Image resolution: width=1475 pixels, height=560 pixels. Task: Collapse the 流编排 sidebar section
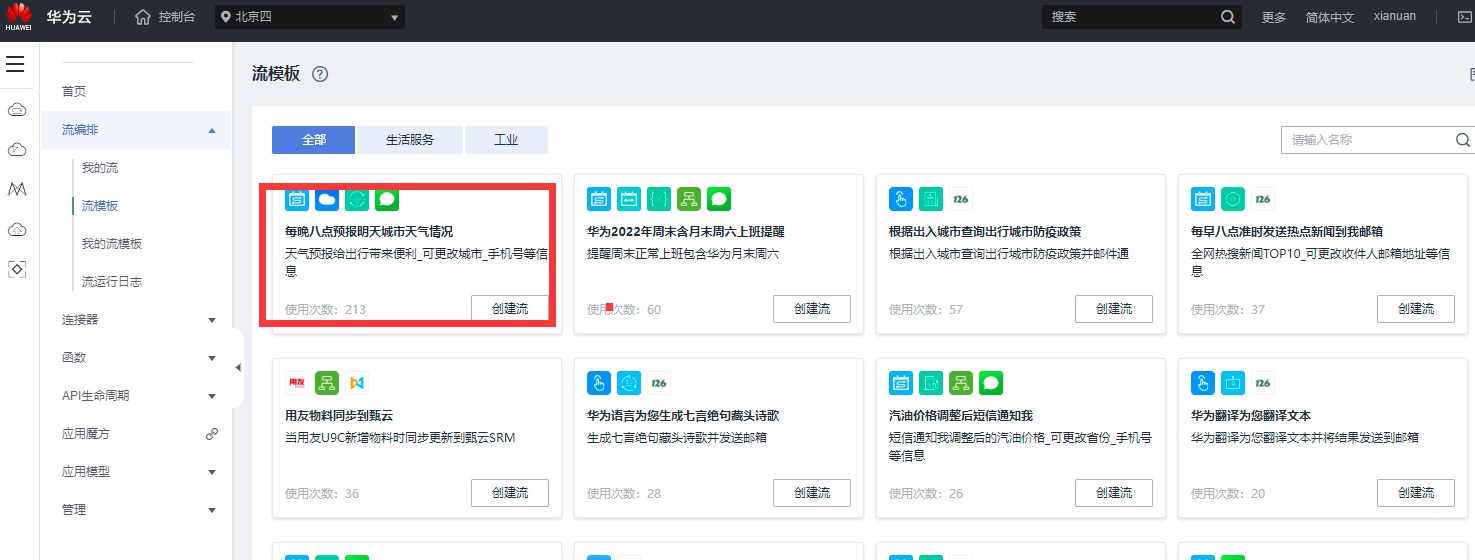coord(212,130)
